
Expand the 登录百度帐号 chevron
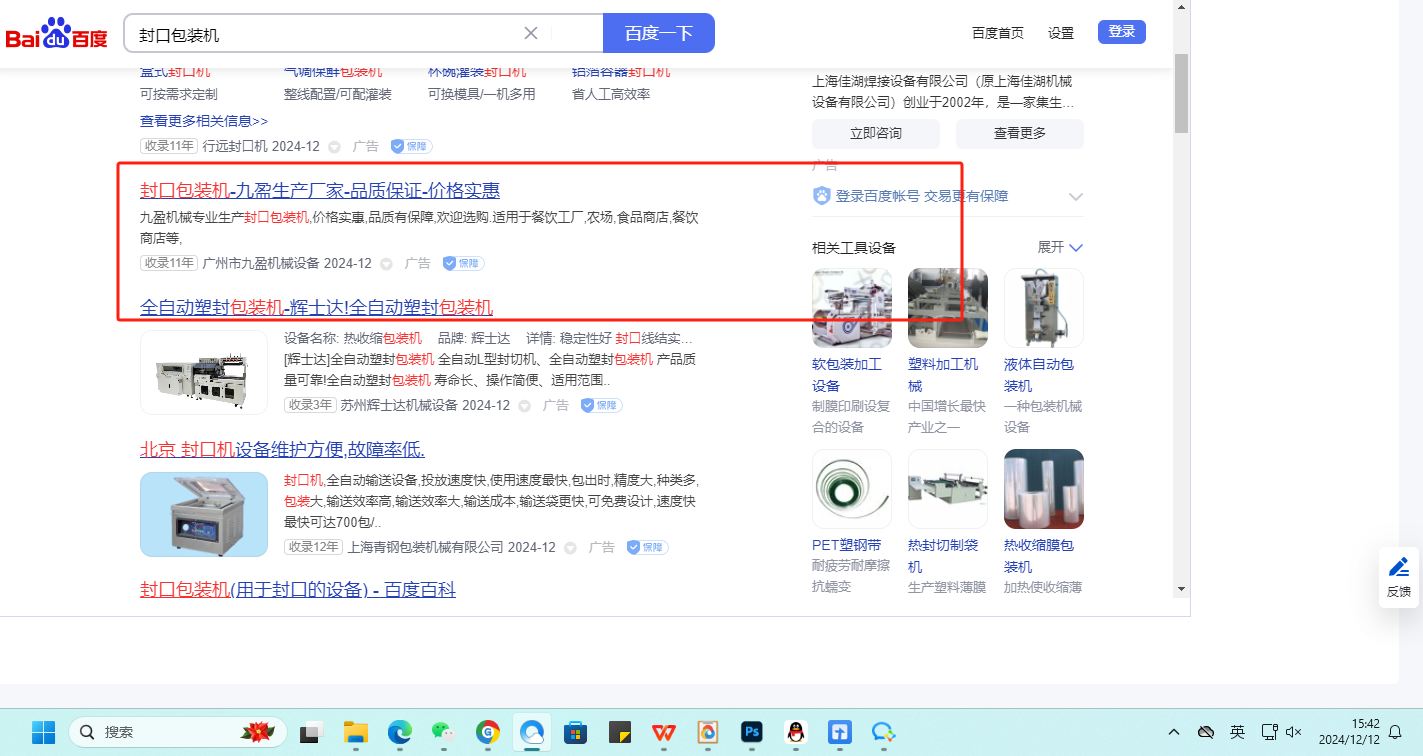click(1076, 196)
